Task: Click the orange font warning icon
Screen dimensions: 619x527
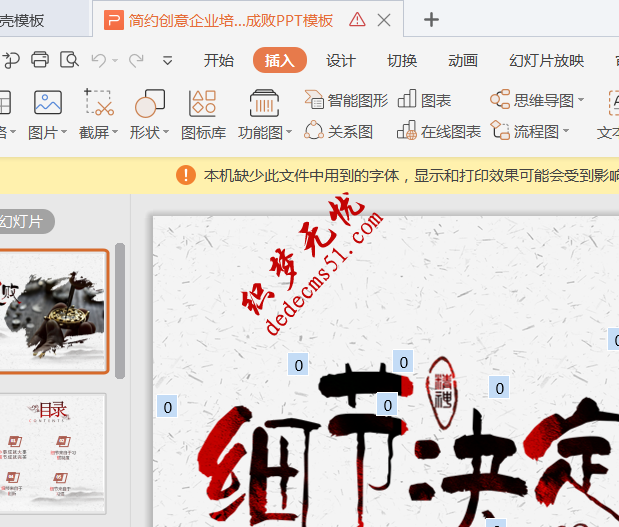Action: (186, 175)
